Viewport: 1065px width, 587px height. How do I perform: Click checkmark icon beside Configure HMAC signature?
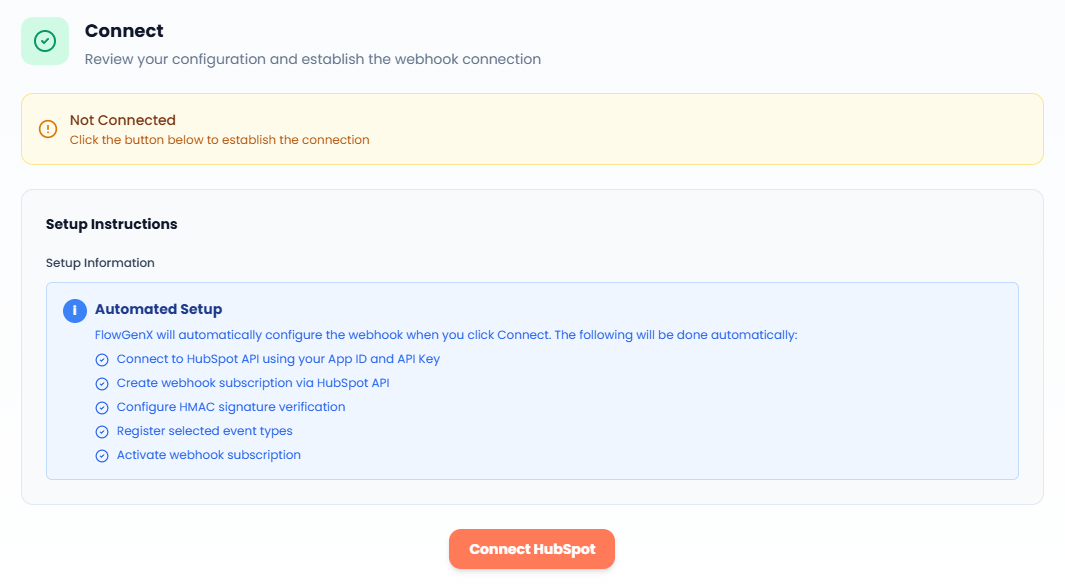coord(101,408)
